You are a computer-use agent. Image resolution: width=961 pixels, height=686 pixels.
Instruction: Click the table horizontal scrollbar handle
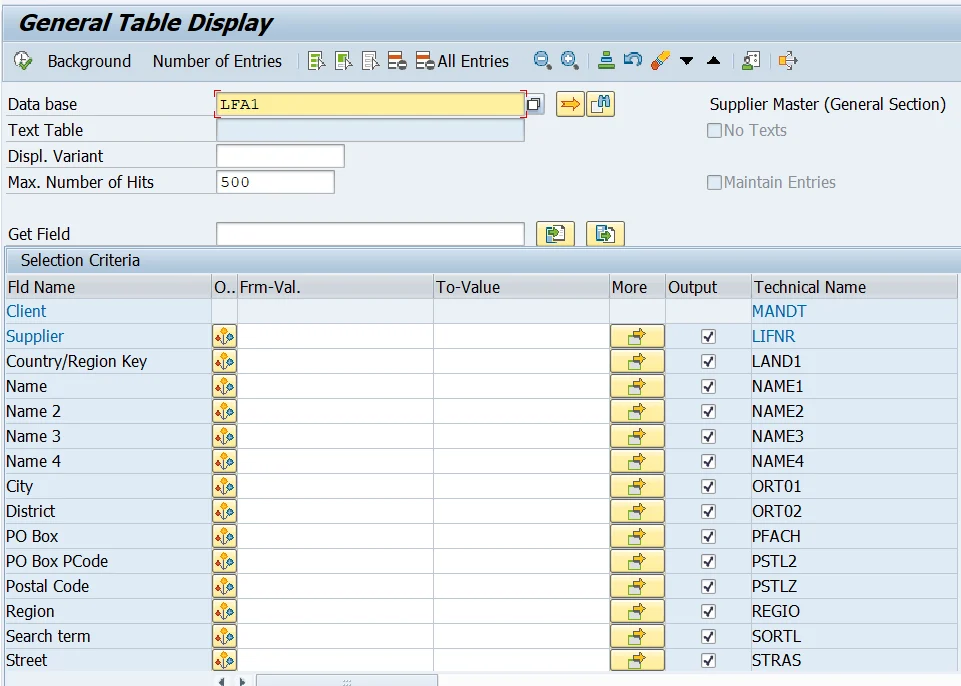click(x=347, y=681)
